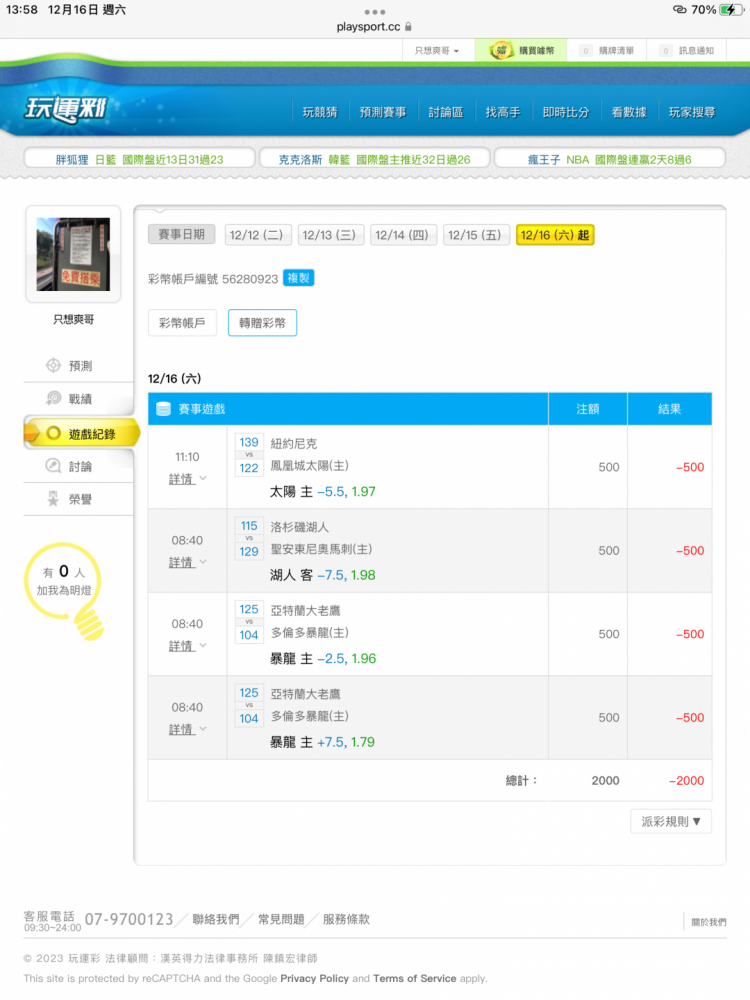Click the 07-9700123 phone number
Image resolution: width=750 pixels, height=1000 pixels.
coord(129,919)
